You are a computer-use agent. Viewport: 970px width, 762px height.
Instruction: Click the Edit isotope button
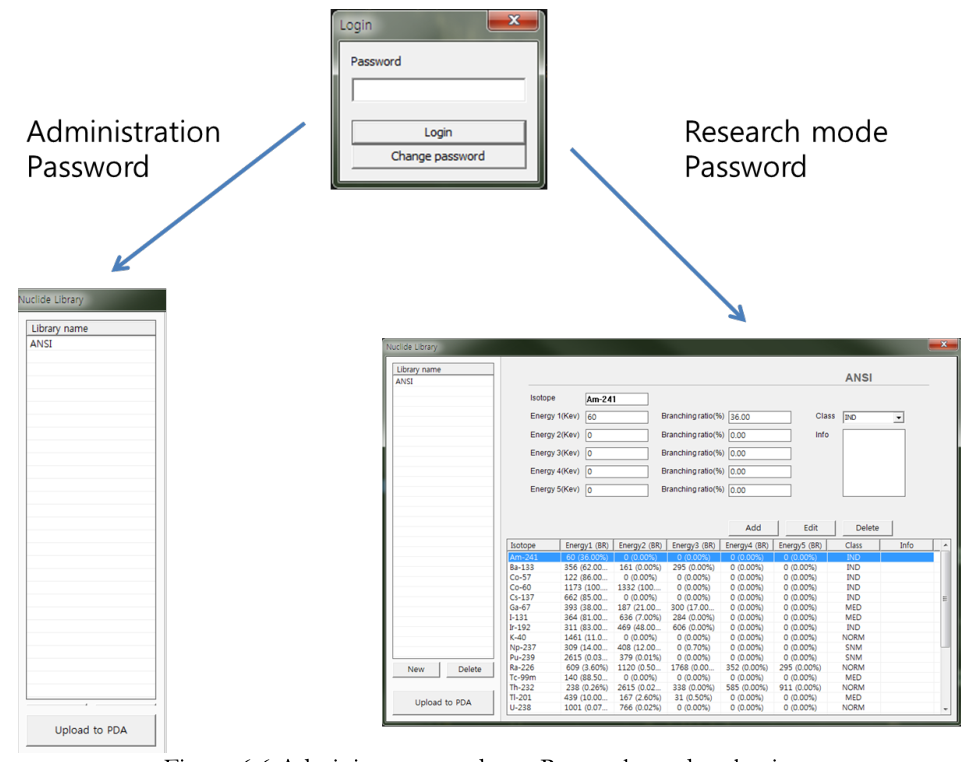pyautogui.click(x=810, y=528)
